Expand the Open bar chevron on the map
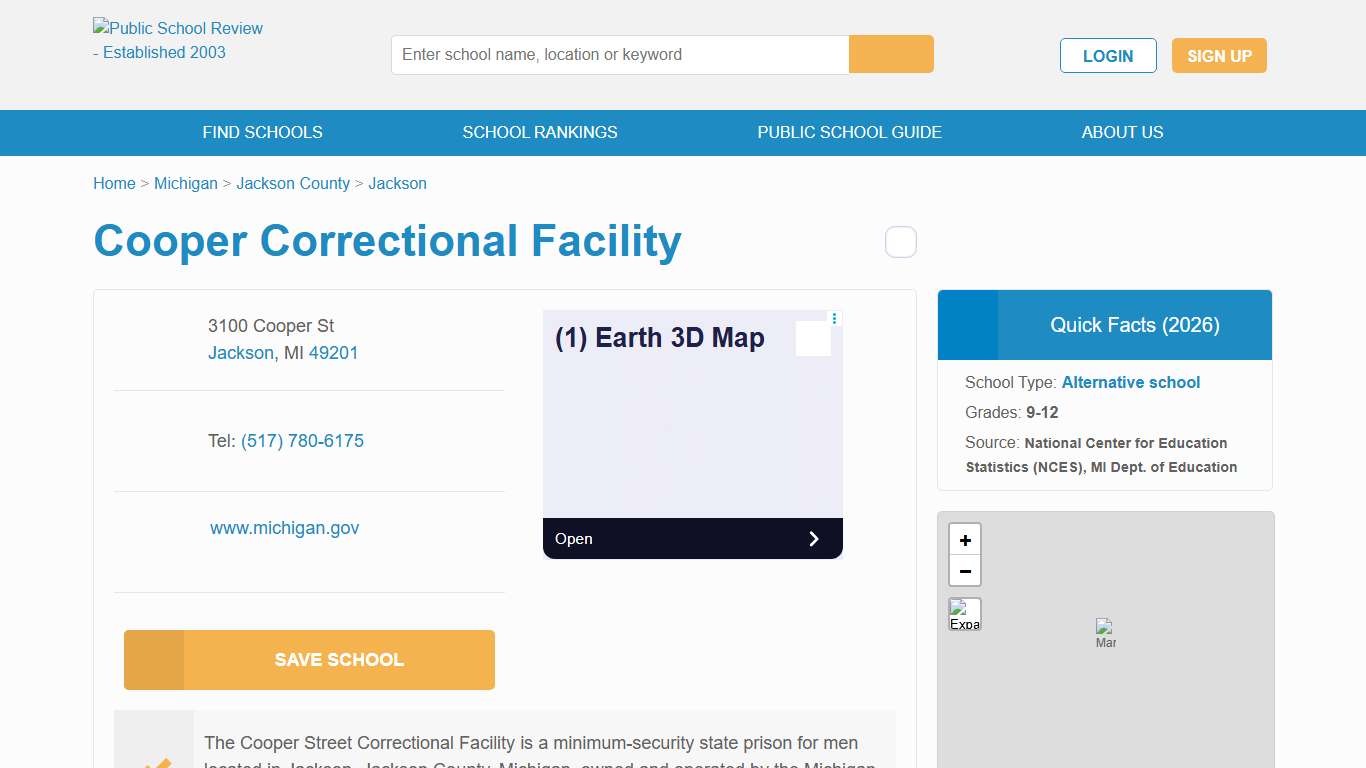The image size is (1366, 768). pyautogui.click(x=814, y=539)
